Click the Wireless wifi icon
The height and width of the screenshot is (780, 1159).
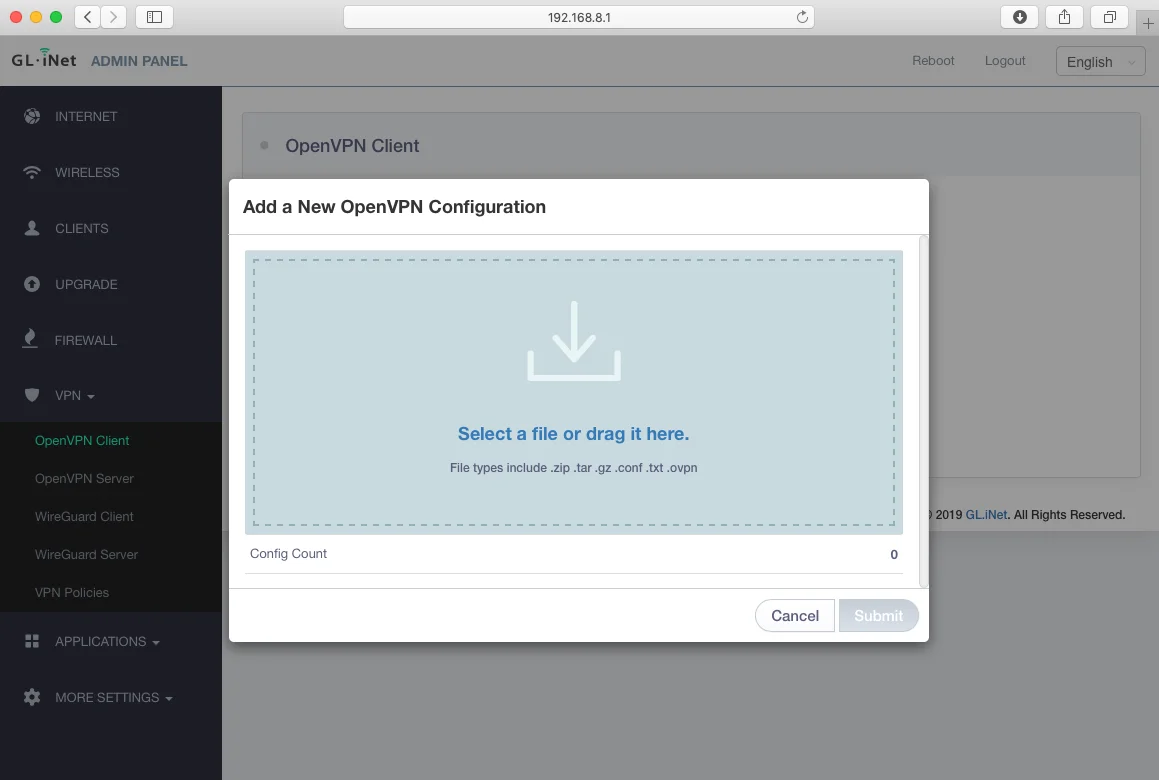click(32, 172)
